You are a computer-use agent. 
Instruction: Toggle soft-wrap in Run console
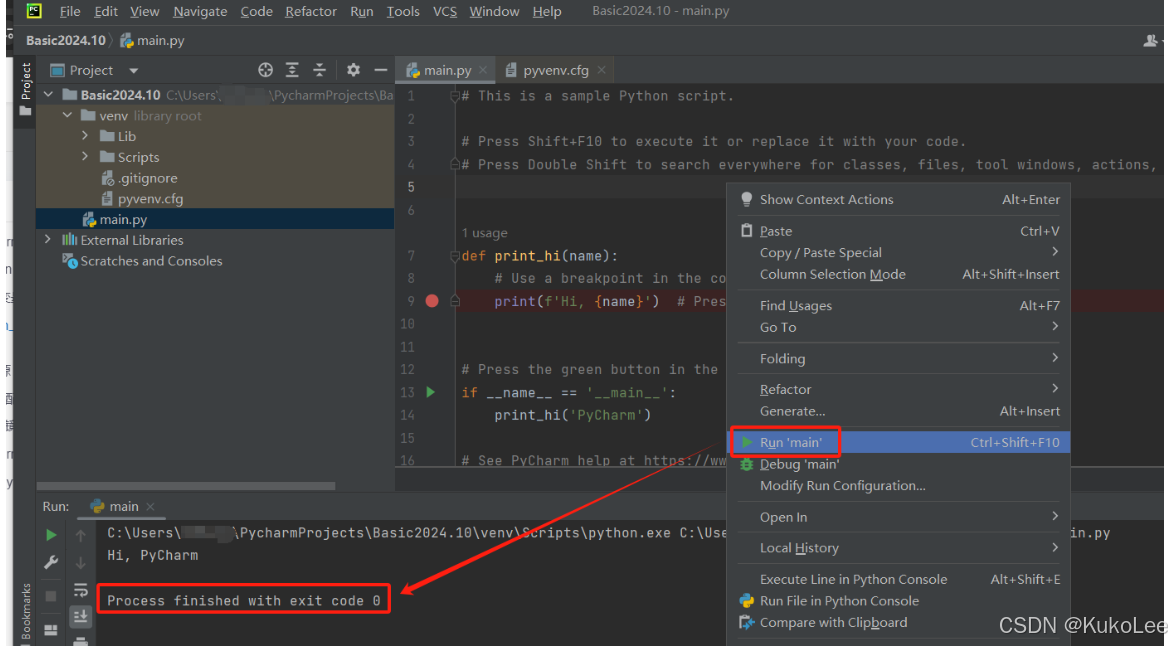tap(81, 590)
